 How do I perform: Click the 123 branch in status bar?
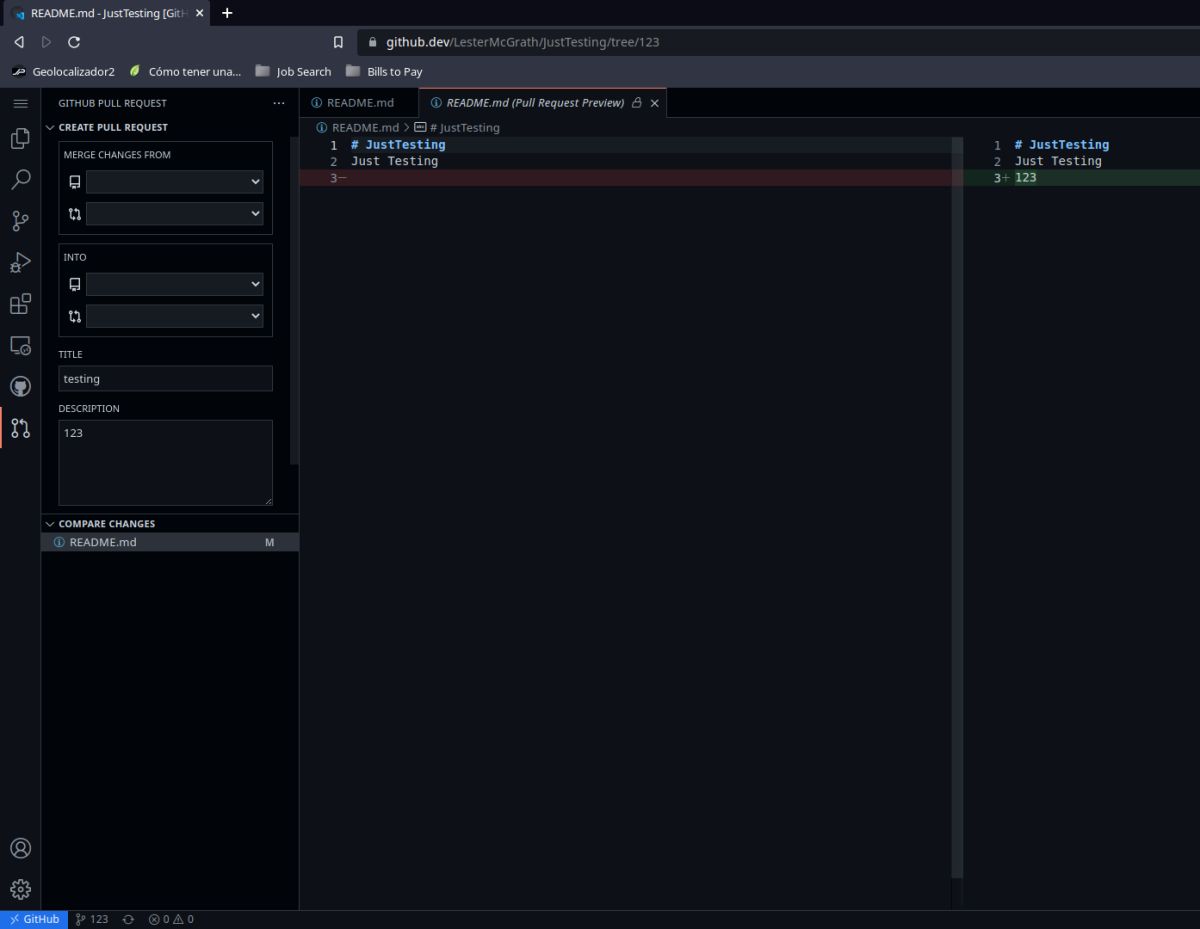coord(92,919)
